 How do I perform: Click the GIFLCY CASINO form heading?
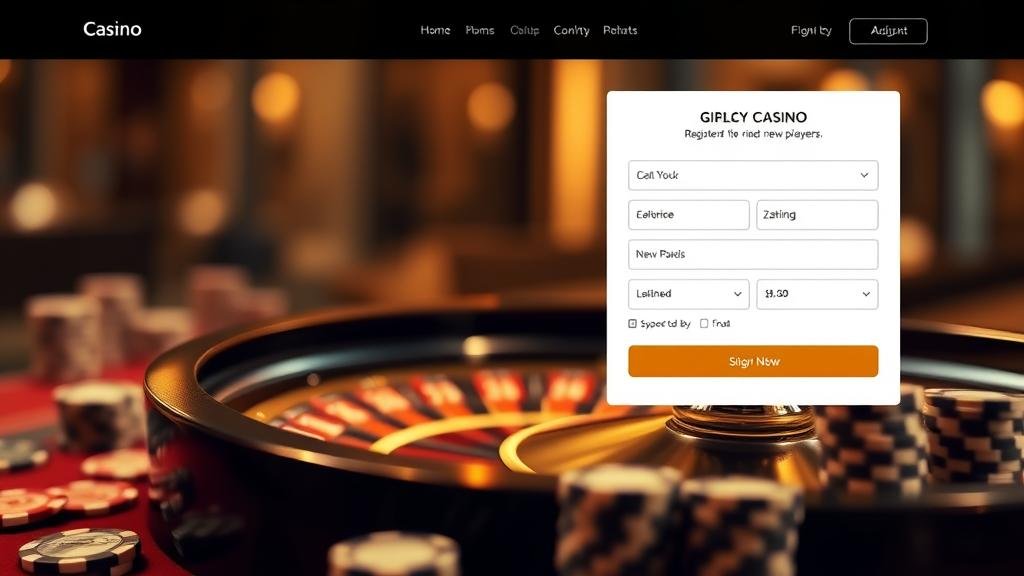(753, 117)
